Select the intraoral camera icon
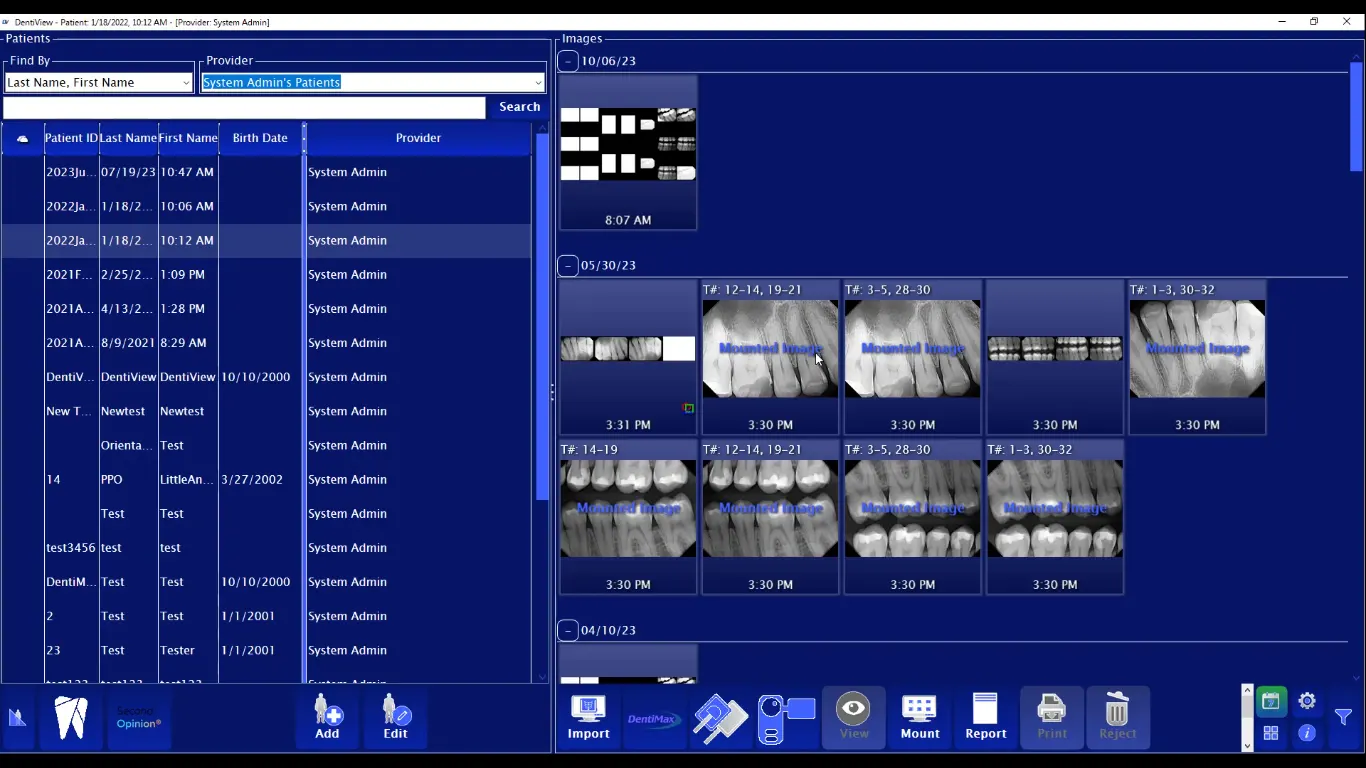This screenshot has width=1366, height=768. pos(786,718)
